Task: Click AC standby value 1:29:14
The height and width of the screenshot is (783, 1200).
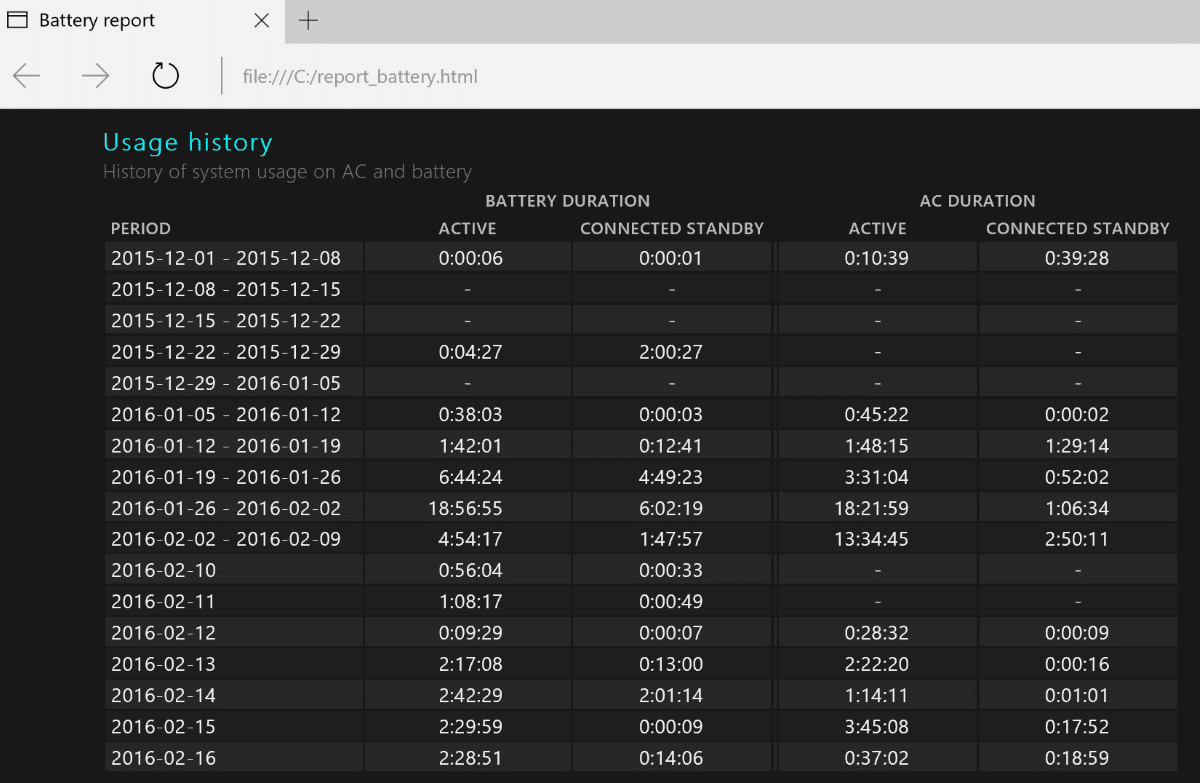Action: (x=1078, y=446)
